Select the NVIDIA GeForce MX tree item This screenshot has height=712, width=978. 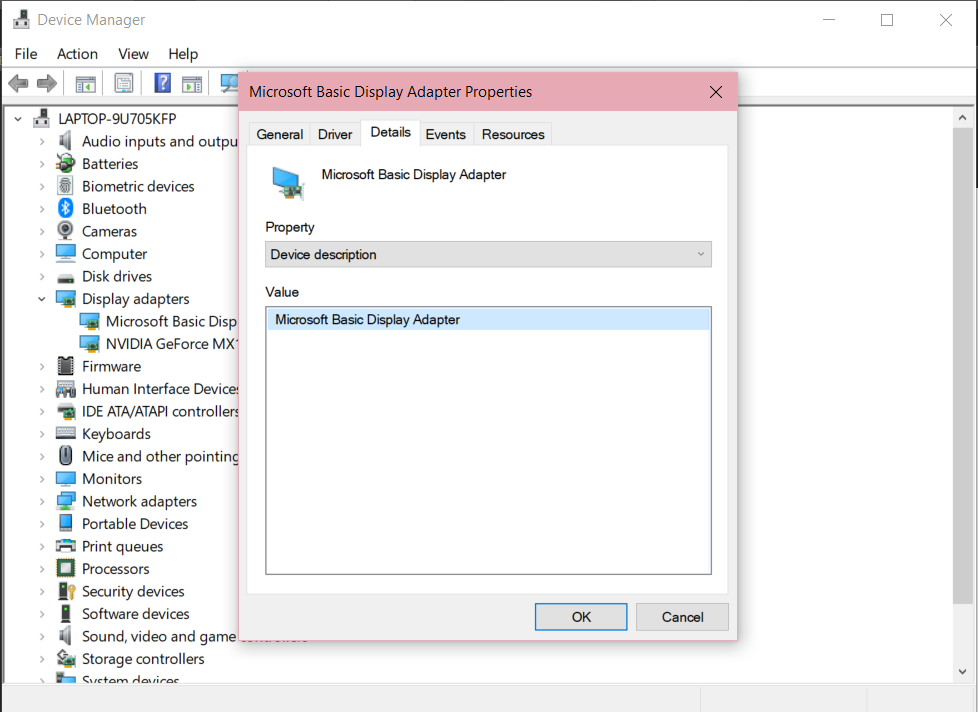172,344
